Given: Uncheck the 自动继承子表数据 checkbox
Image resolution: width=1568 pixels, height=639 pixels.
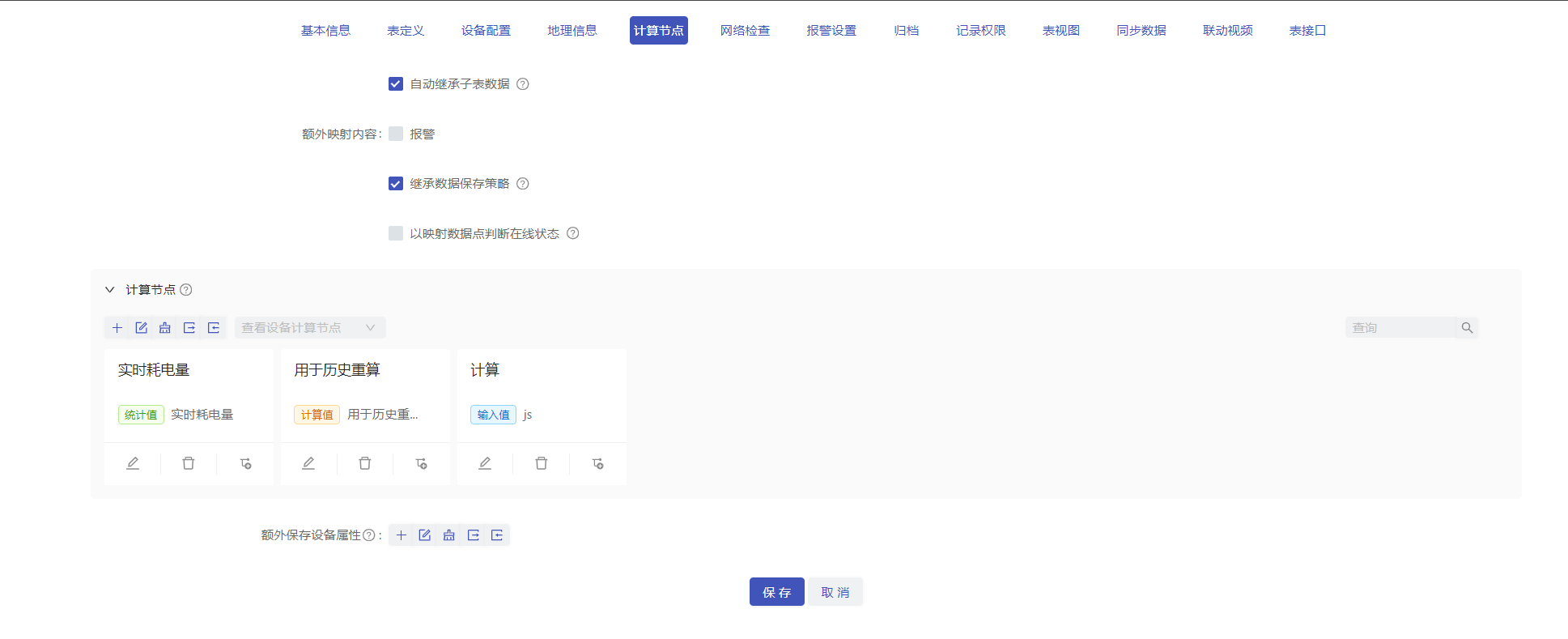Looking at the screenshot, I should click(x=396, y=84).
